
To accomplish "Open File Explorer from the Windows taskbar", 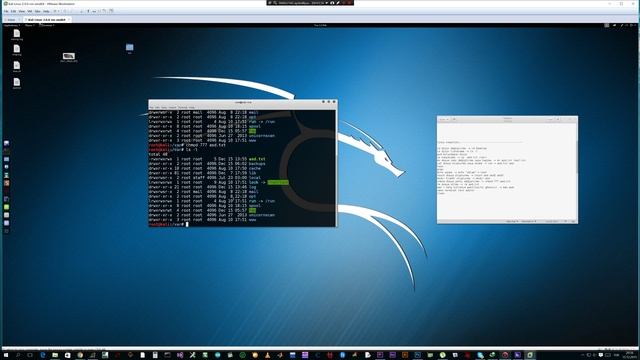I will [x=55, y=355].
